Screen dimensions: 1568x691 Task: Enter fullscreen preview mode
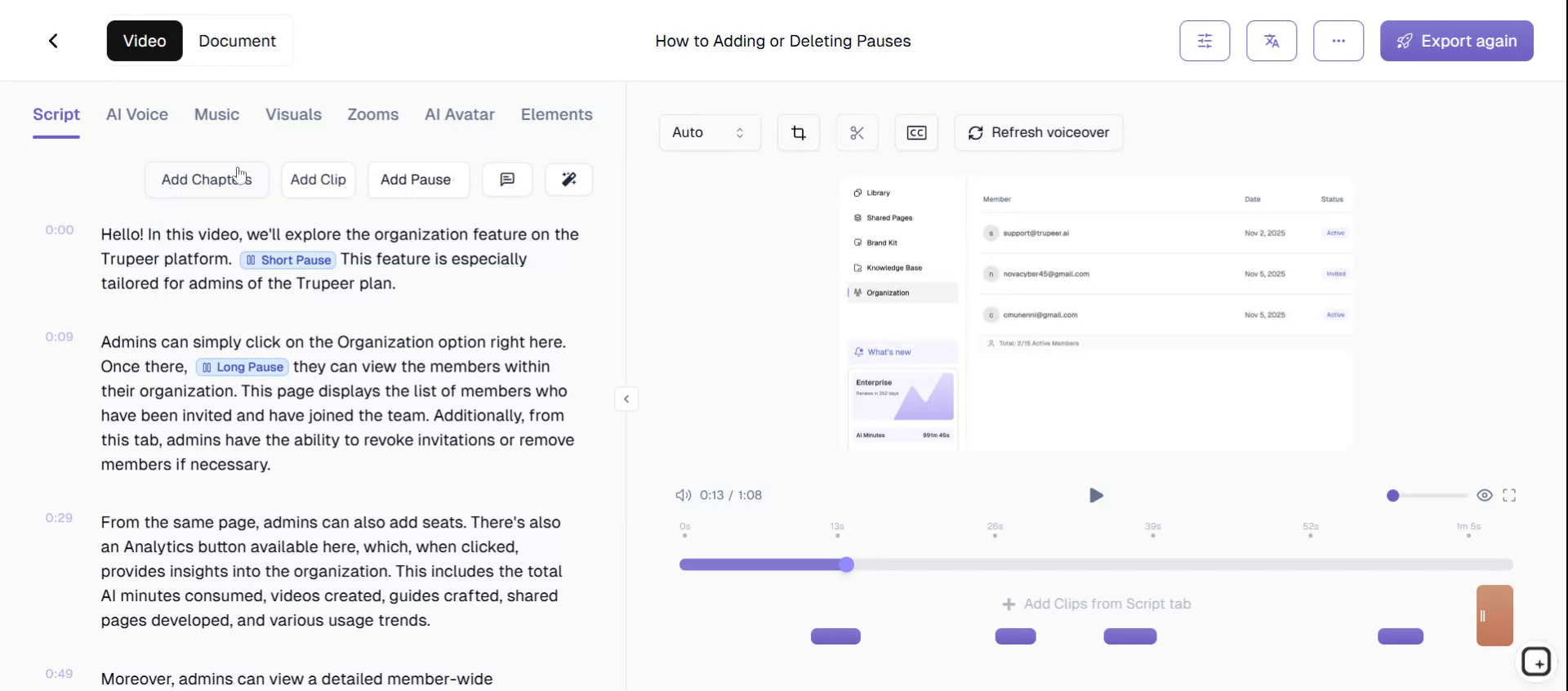[1509, 495]
